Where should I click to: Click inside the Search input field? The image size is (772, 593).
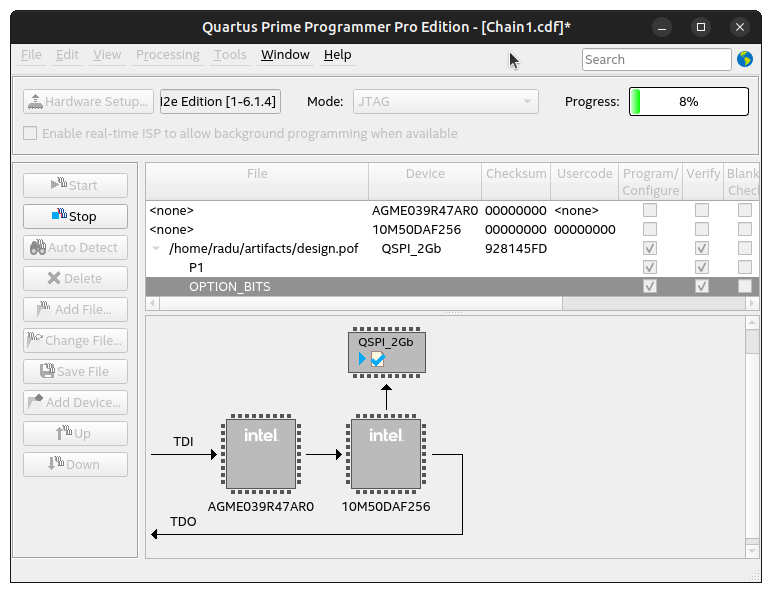(656, 59)
